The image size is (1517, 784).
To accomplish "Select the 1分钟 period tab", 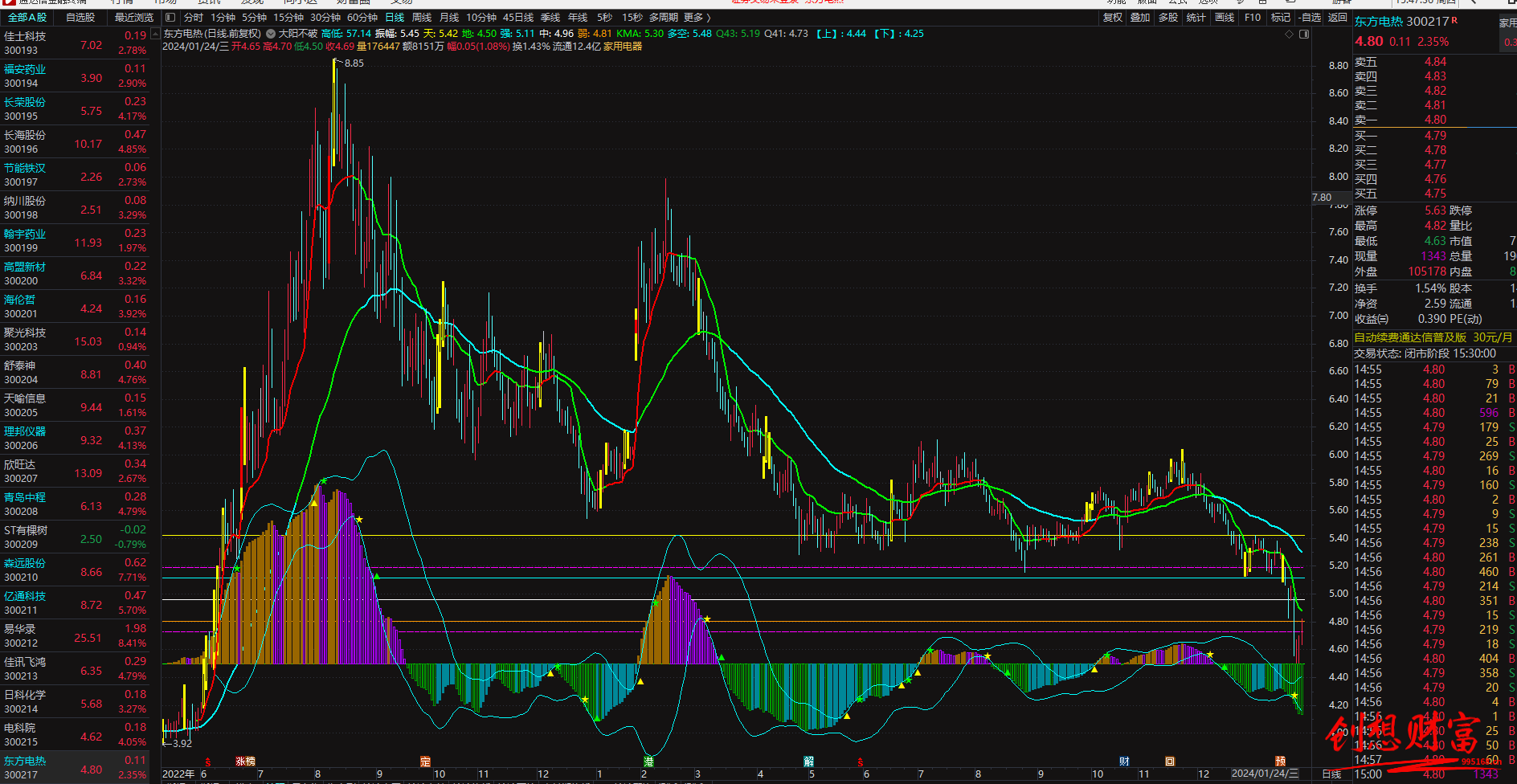I will tap(223, 17).
